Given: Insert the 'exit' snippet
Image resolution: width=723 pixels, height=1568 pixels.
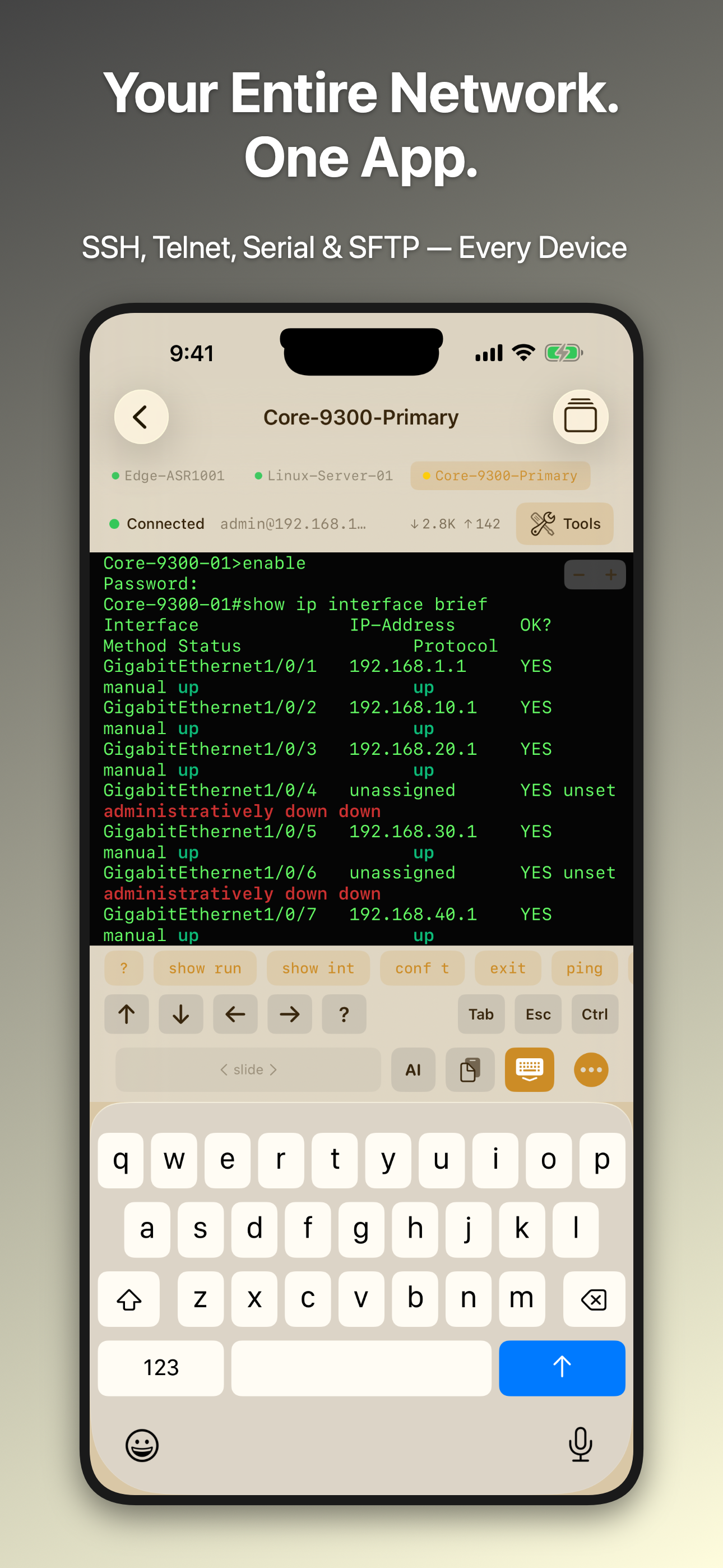Looking at the screenshot, I should [508, 968].
